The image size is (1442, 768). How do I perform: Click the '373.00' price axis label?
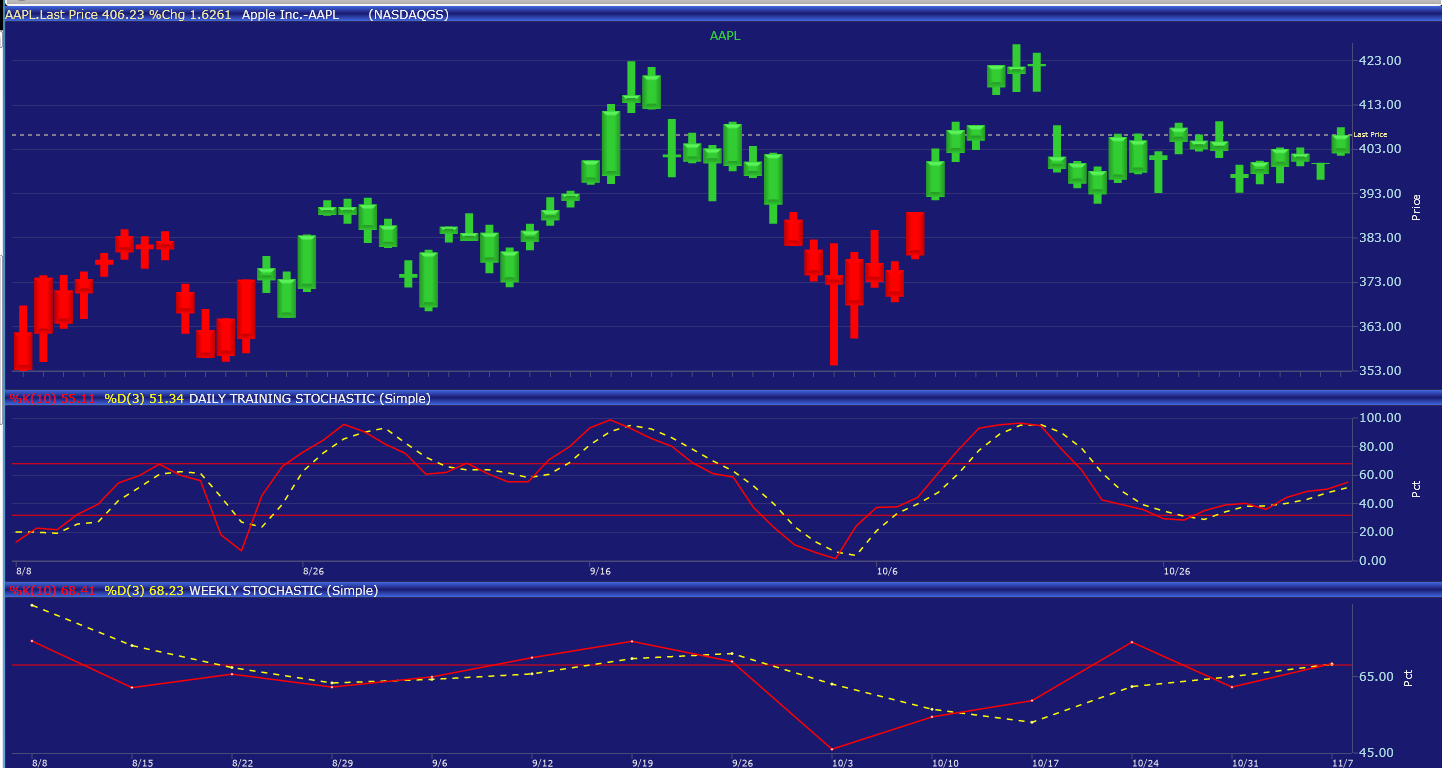[x=1381, y=282]
